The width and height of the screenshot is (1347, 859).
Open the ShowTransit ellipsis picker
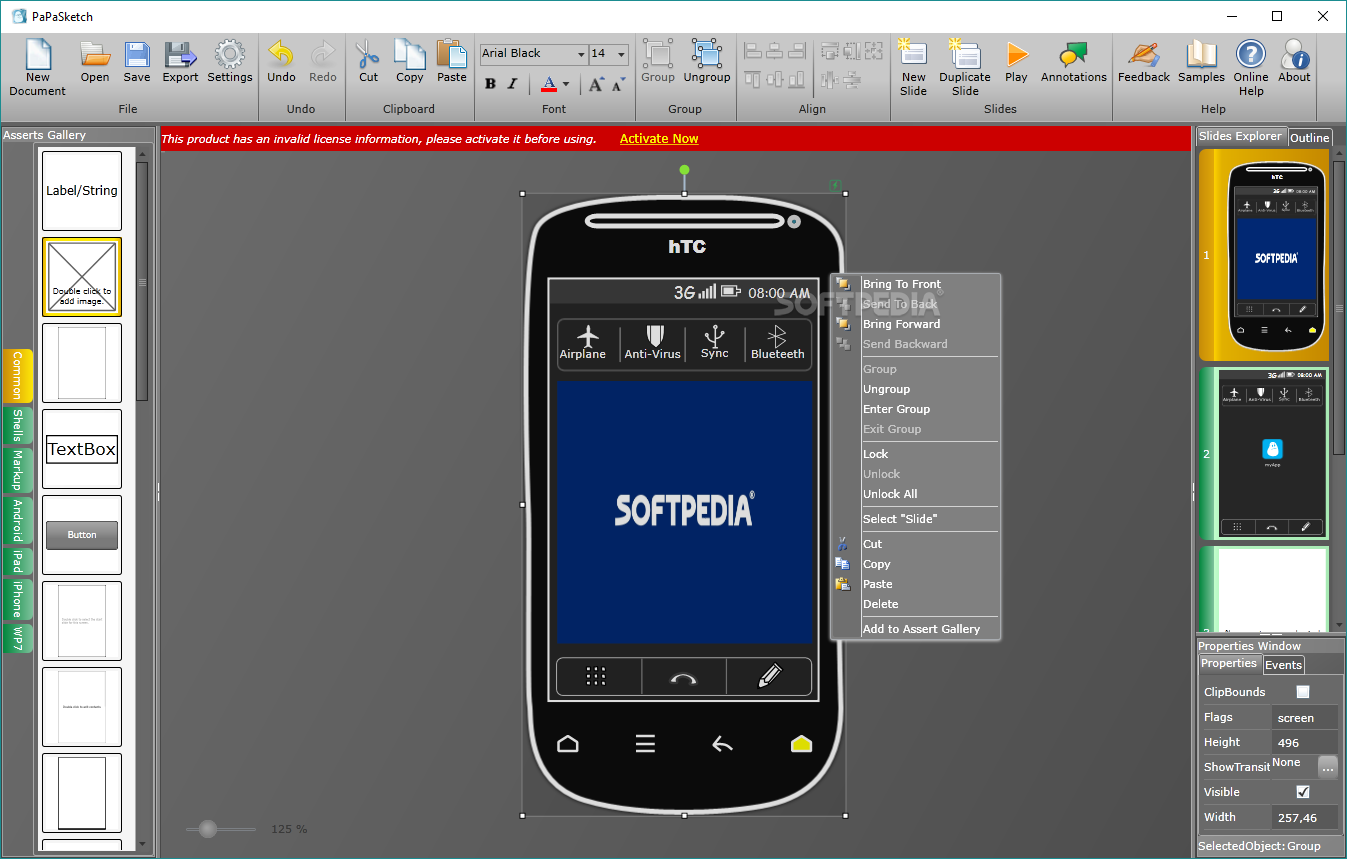[x=1327, y=767]
